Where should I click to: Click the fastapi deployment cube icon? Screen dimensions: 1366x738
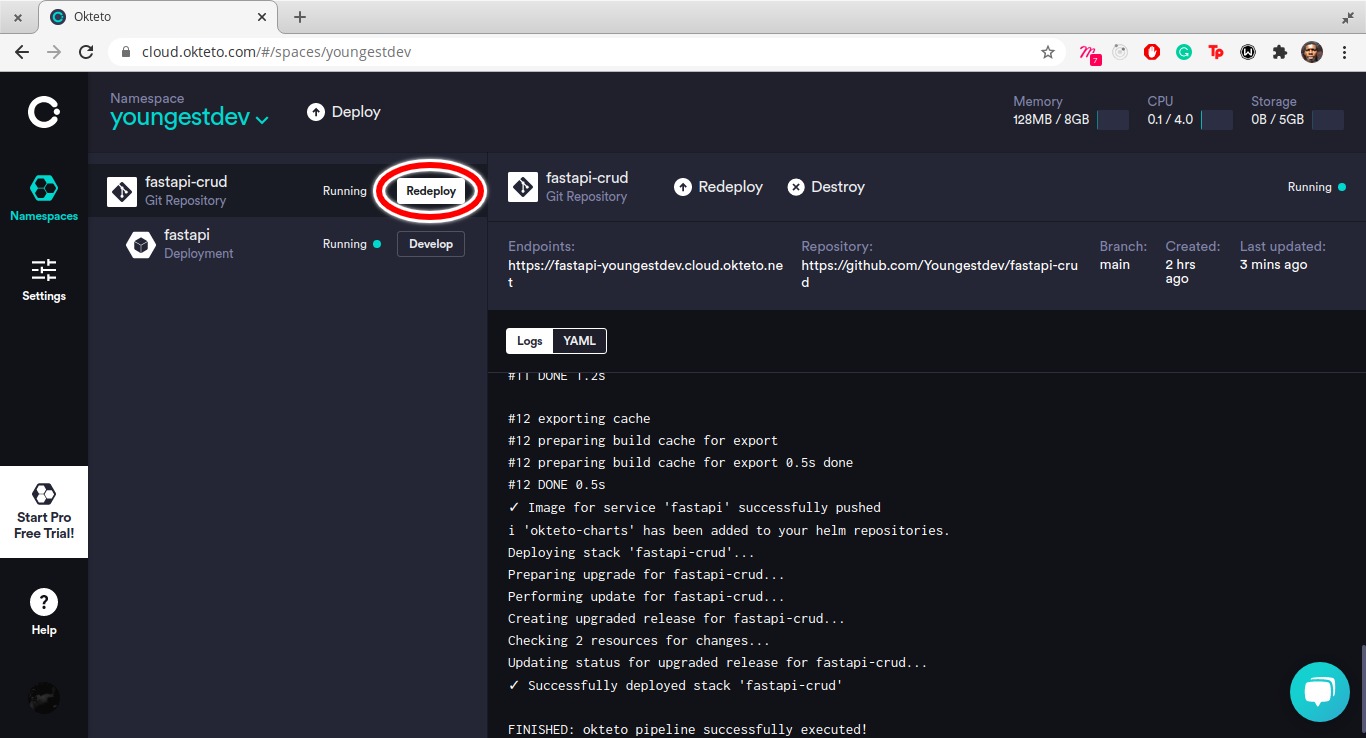pos(141,244)
